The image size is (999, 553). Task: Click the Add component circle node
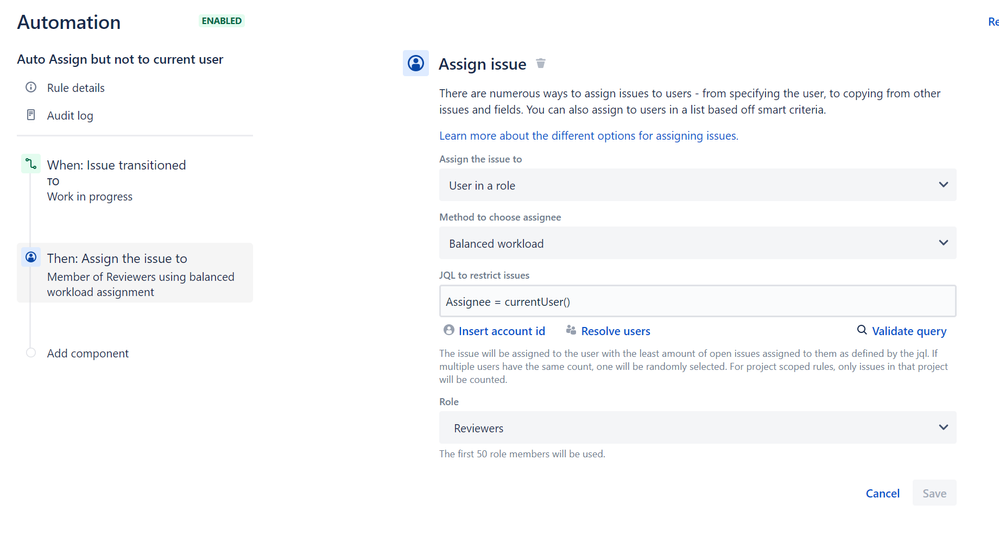[31, 352]
